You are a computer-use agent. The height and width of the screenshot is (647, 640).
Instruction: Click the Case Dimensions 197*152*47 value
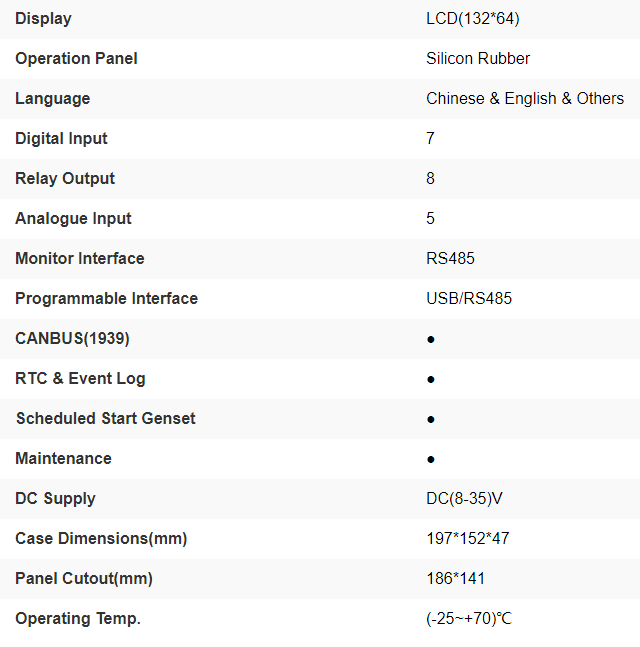pos(467,538)
